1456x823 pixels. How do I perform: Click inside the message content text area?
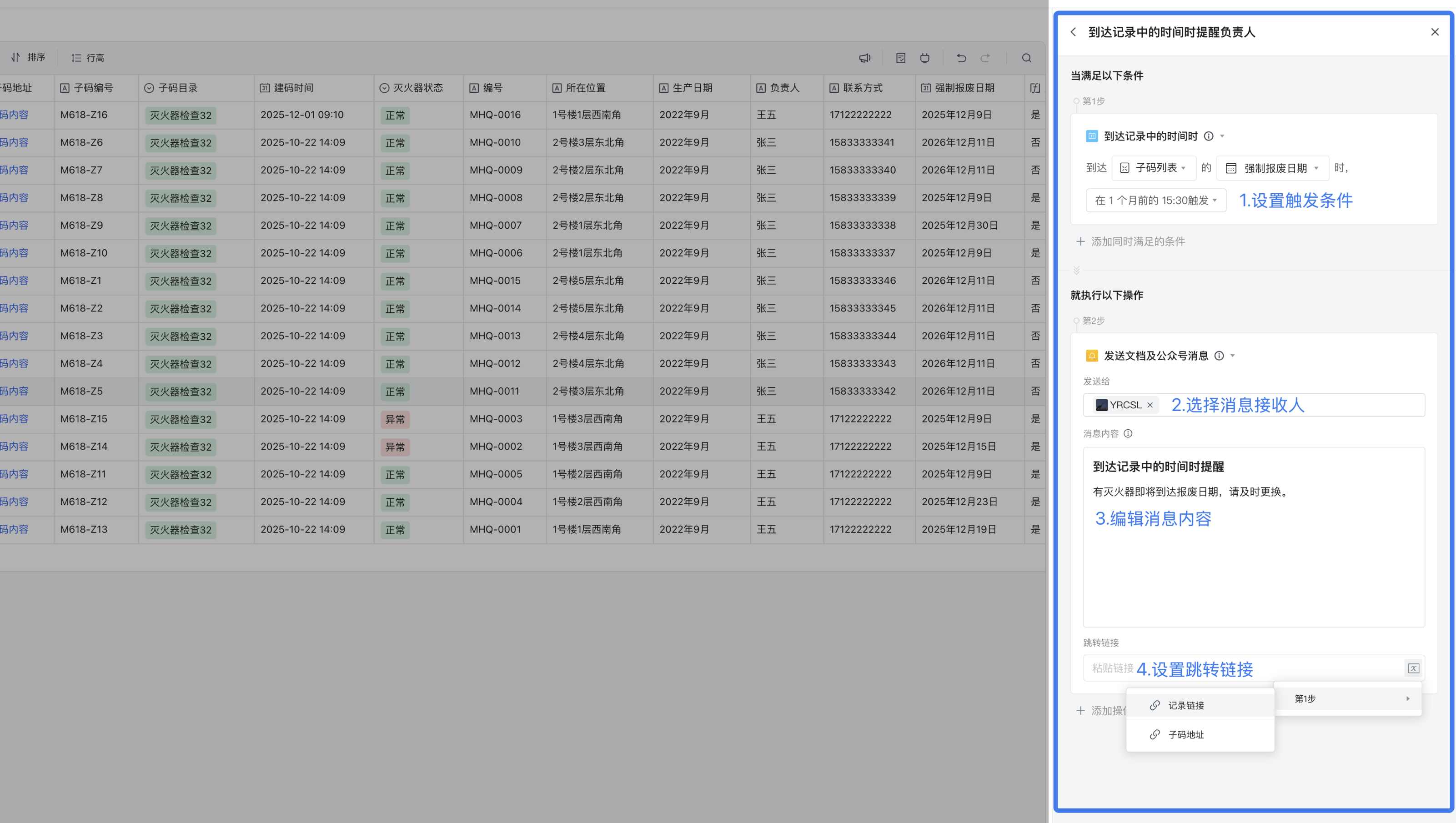(x=1253, y=571)
